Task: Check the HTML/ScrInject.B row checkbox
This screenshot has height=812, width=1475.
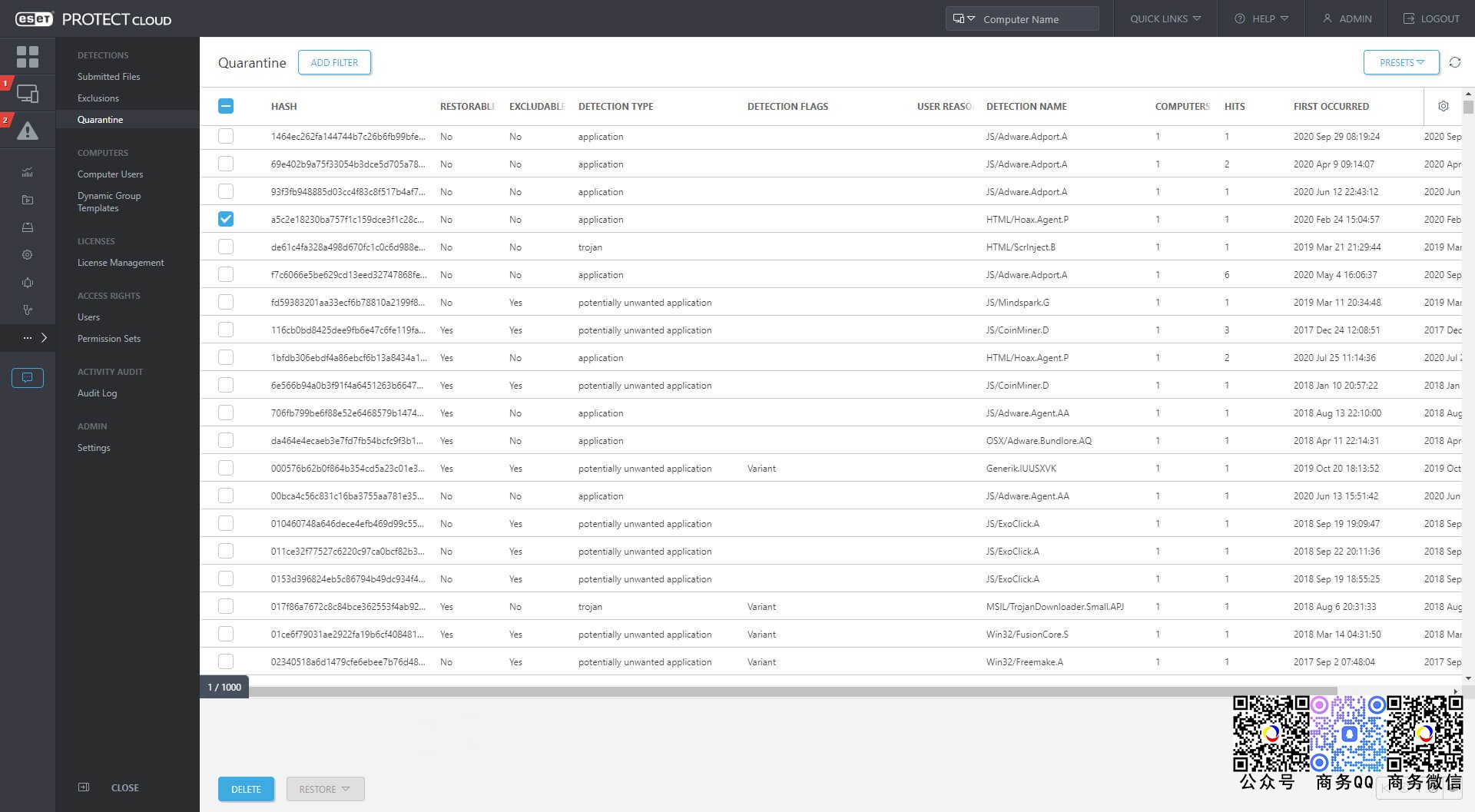Action: tap(226, 247)
